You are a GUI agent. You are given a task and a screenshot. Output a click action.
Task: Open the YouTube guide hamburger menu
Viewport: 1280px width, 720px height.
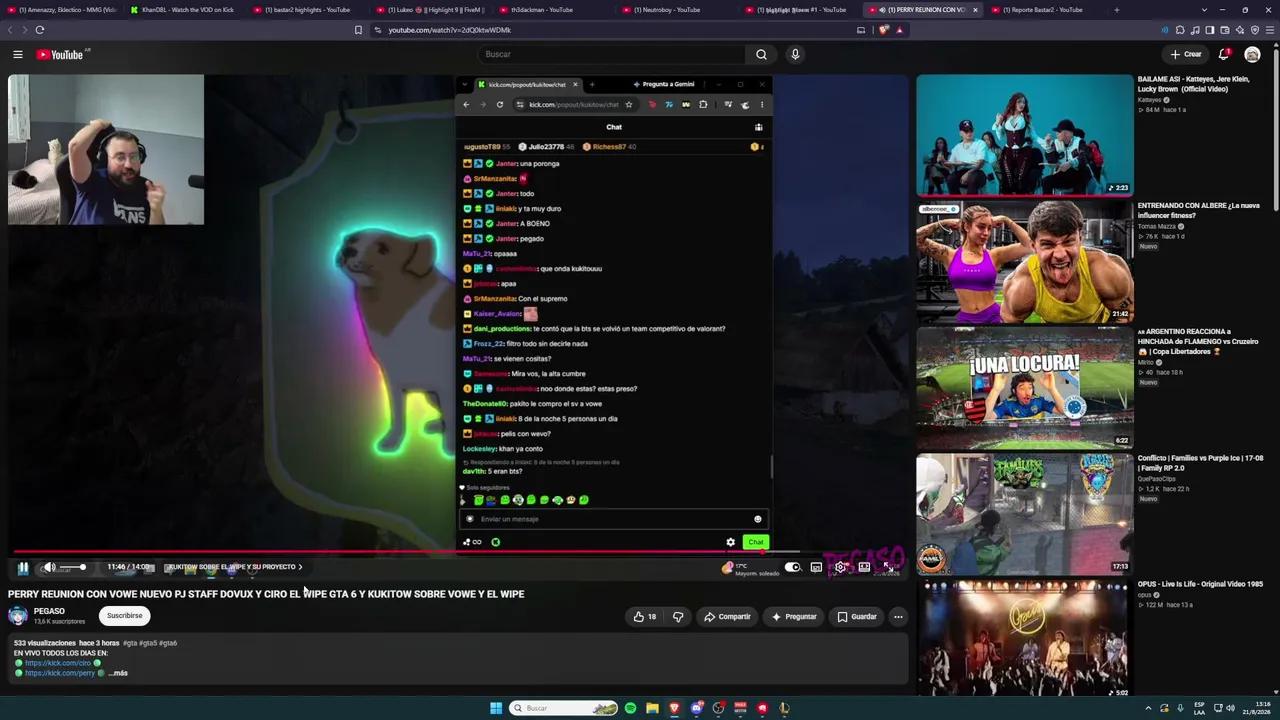pos(18,54)
